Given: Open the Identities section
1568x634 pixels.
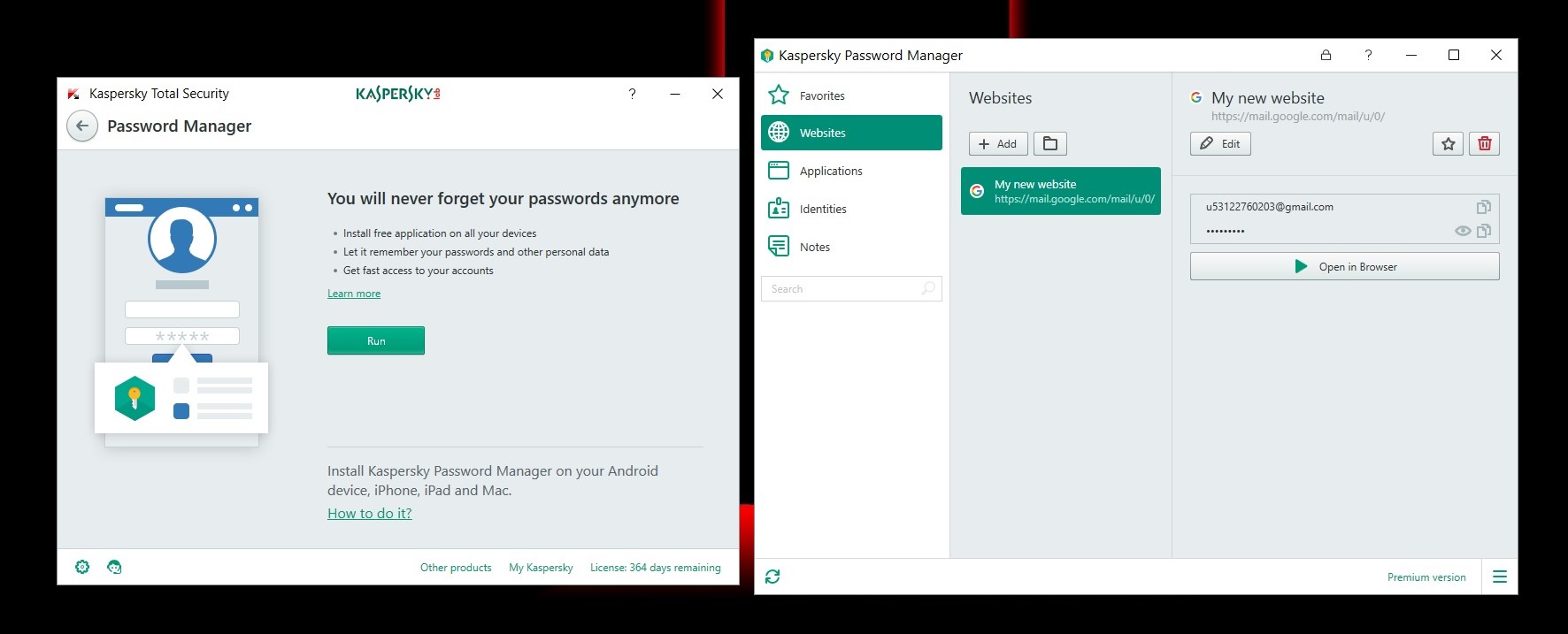Looking at the screenshot, I should (851, 209).
